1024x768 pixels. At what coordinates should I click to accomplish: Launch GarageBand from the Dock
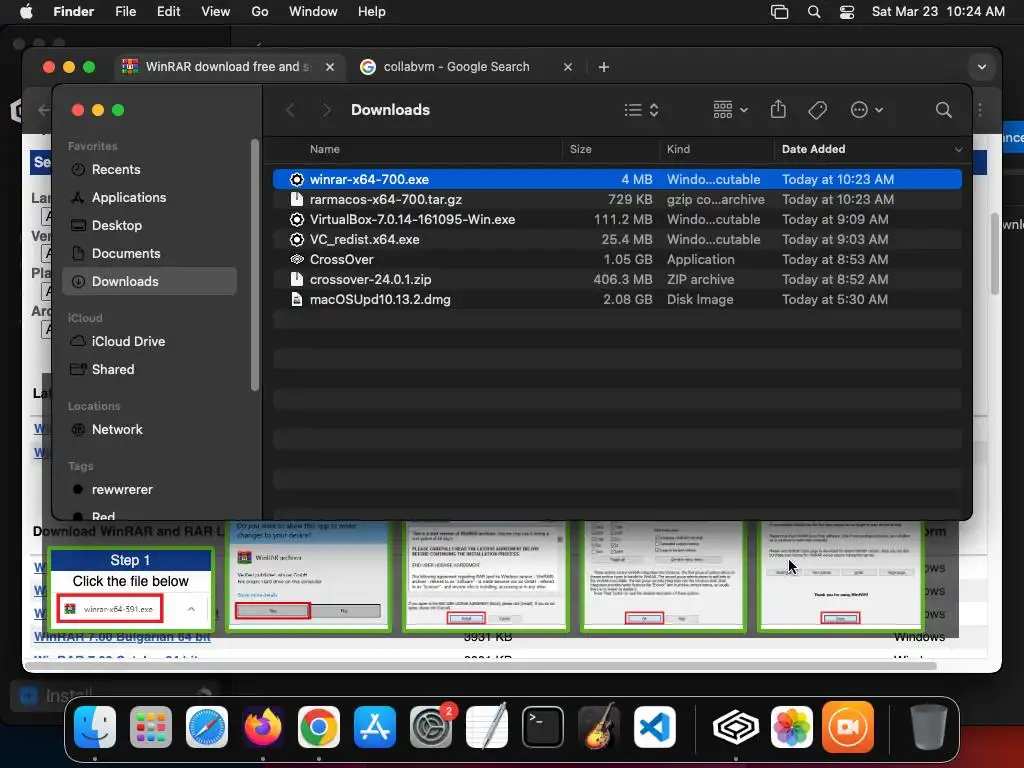tap(599, 726)
